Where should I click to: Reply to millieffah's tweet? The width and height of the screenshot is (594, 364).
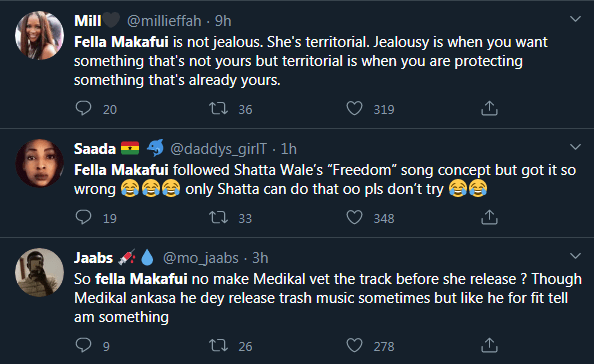point(83,108)
